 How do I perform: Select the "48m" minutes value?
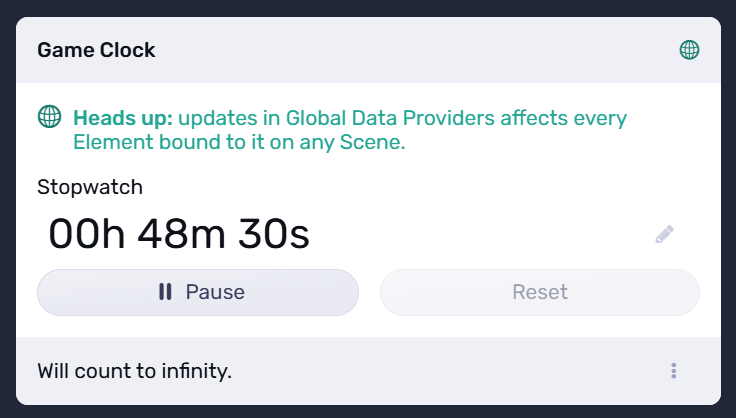[182, 234]
